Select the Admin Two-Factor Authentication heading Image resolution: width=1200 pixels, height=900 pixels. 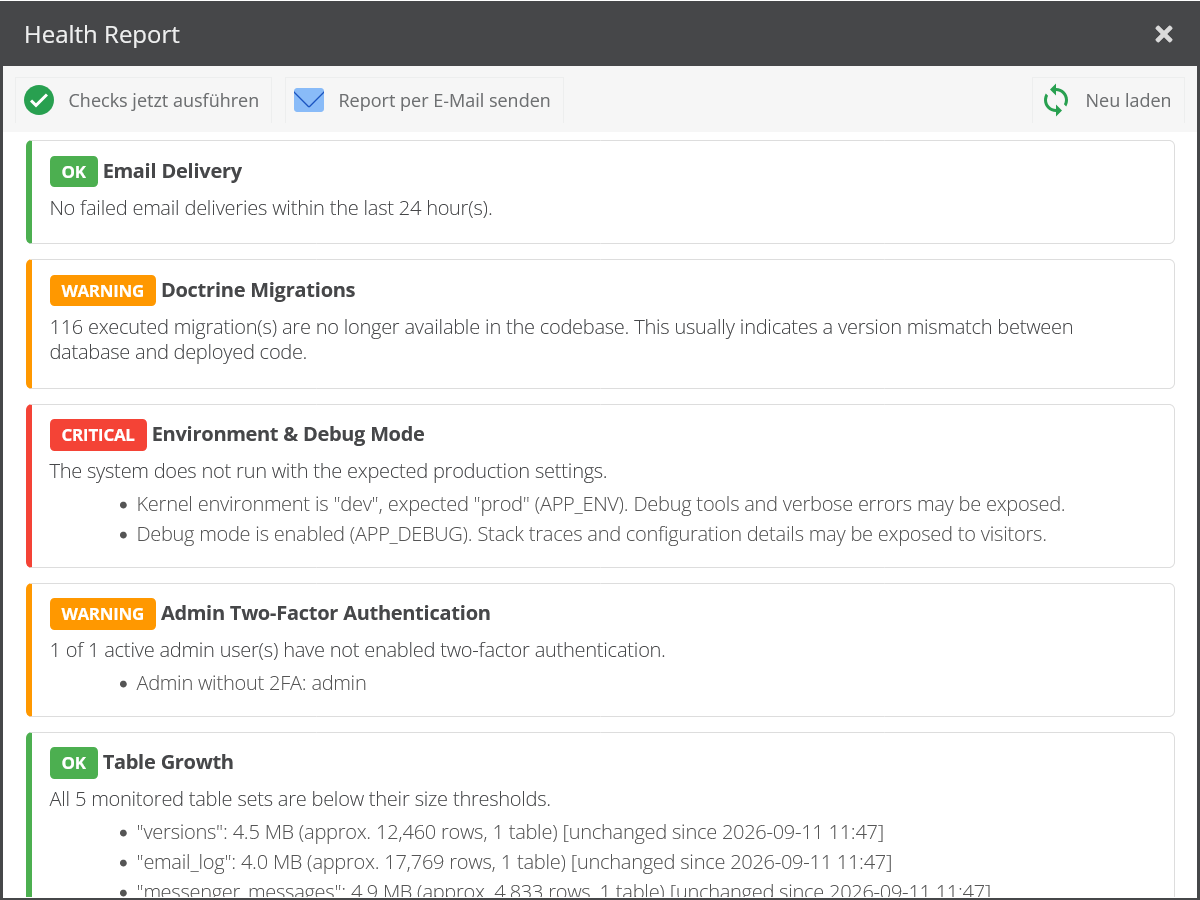click(326, 613)
